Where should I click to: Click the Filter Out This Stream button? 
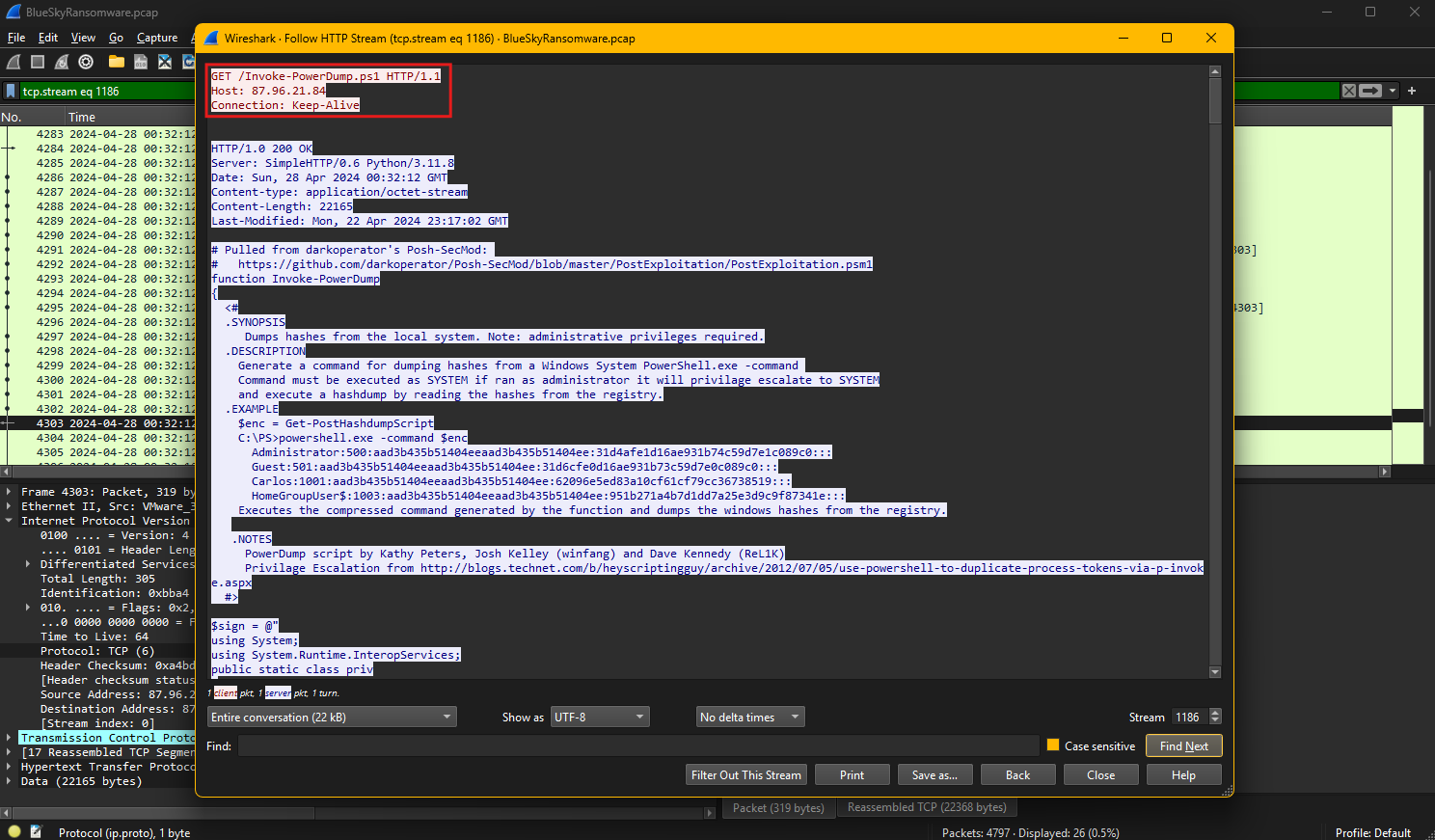click(x=745, y=774)
